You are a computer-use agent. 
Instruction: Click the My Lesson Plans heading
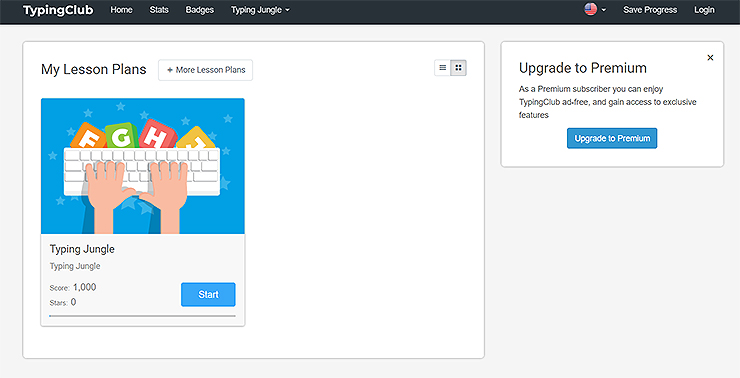pos(93,69)
